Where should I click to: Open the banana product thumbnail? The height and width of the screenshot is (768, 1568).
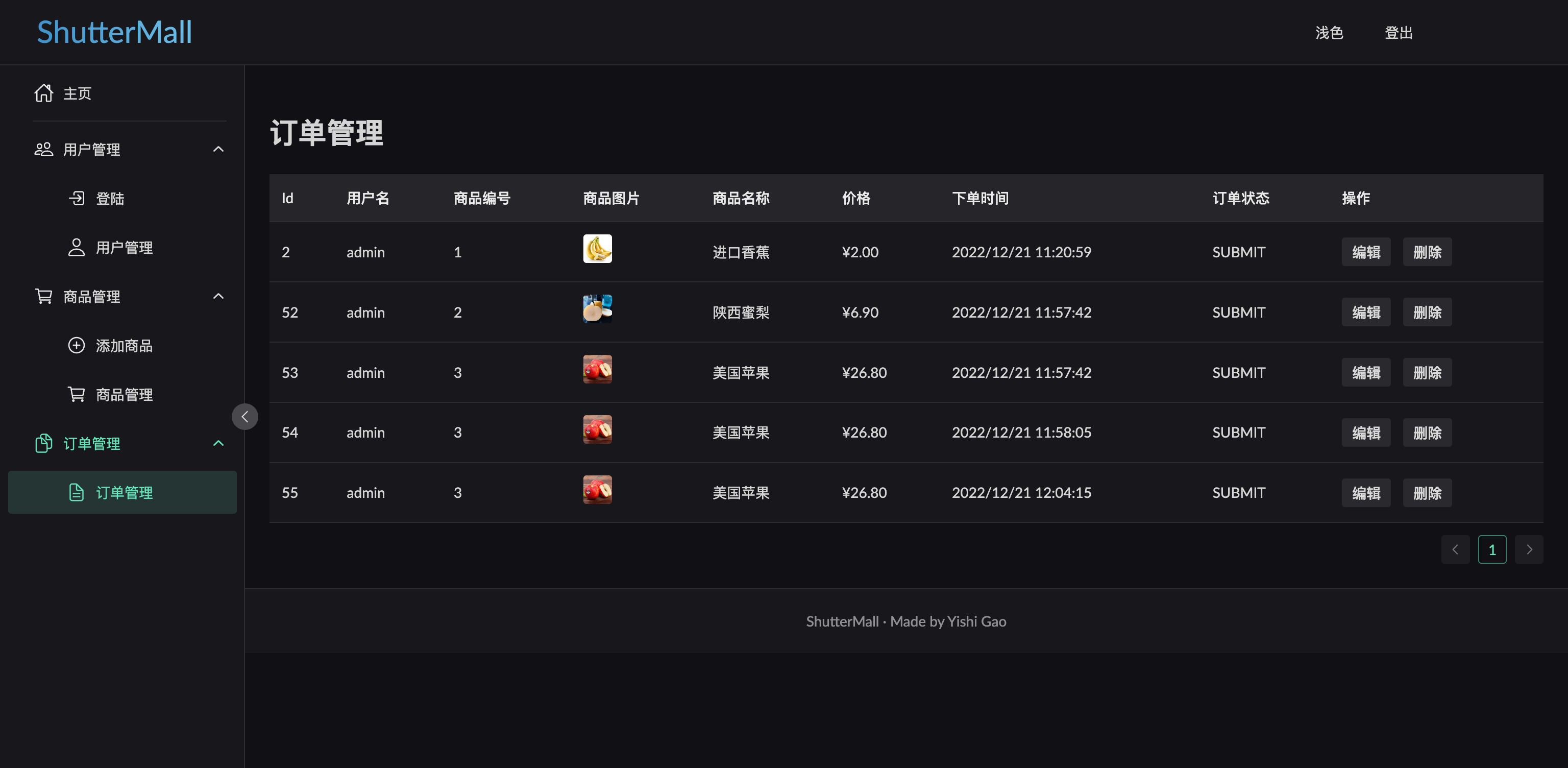(x=597, y=249)
